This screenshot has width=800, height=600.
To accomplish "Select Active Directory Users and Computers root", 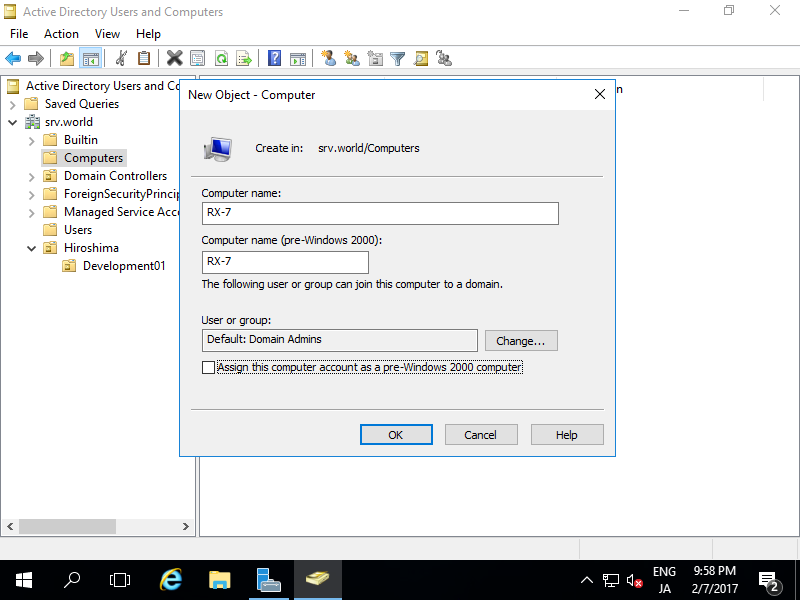I will point(102,86).
